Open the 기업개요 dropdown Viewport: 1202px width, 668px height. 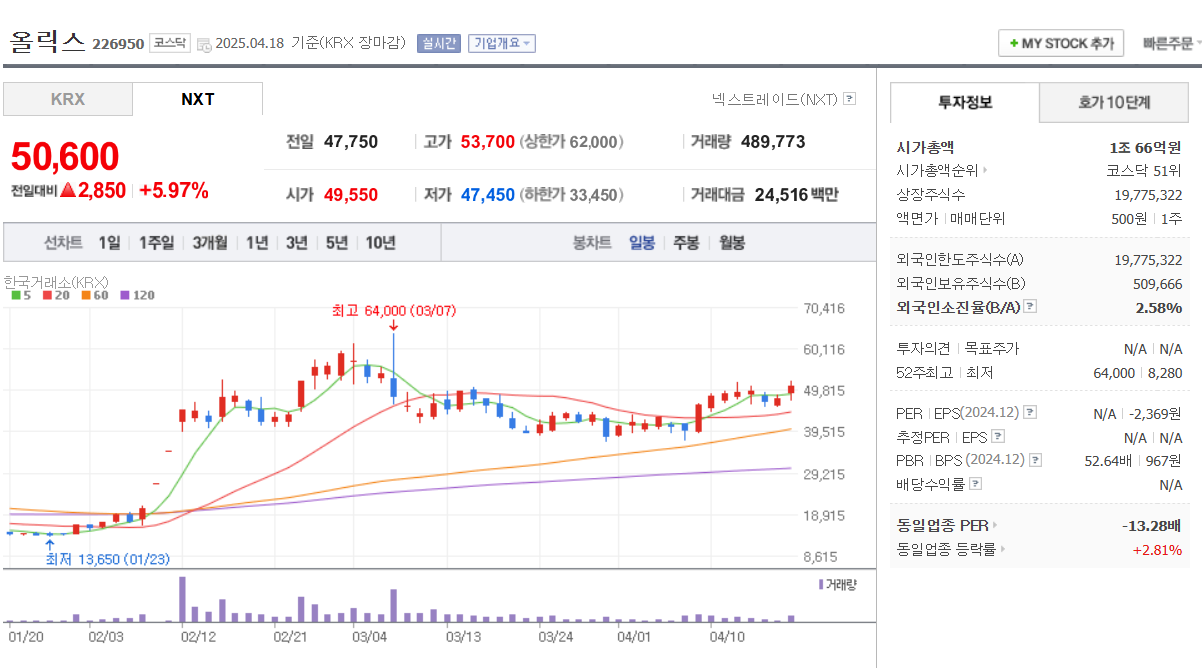coord(502,44)
